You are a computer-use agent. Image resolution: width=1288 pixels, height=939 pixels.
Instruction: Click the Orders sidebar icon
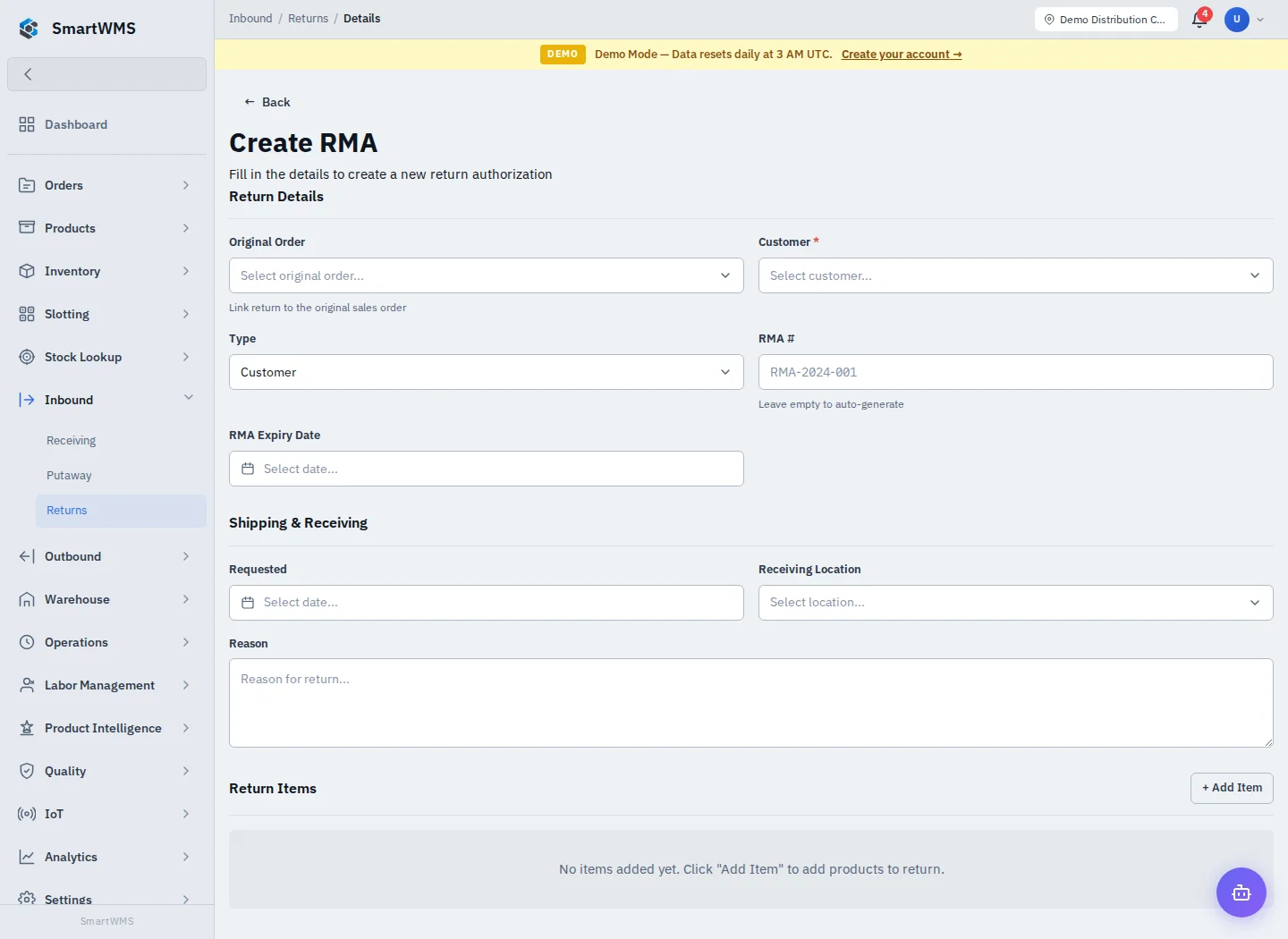[27, 185]
